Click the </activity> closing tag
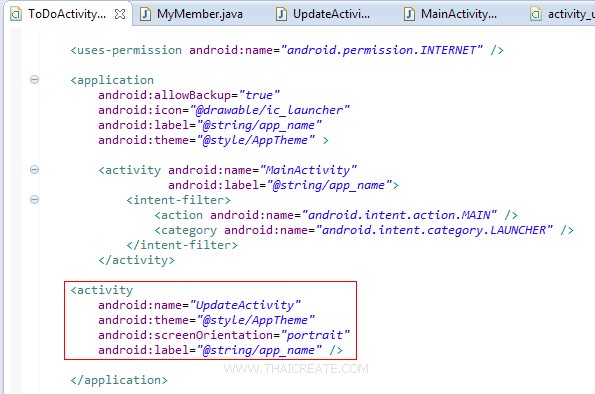The image size is (595, 394). (137, 260)
